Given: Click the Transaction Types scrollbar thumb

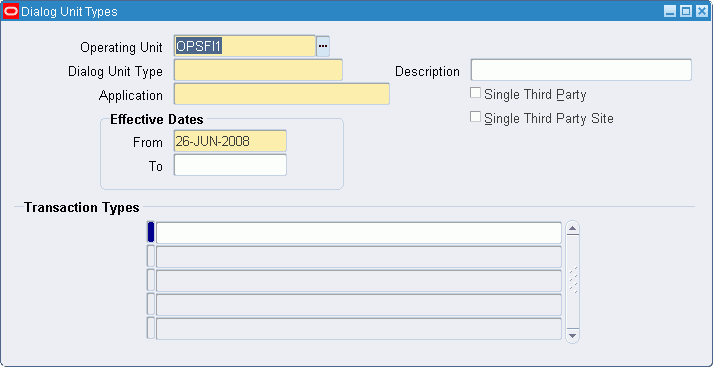Looking at the screenshot, I should click(x=572, y=280).
